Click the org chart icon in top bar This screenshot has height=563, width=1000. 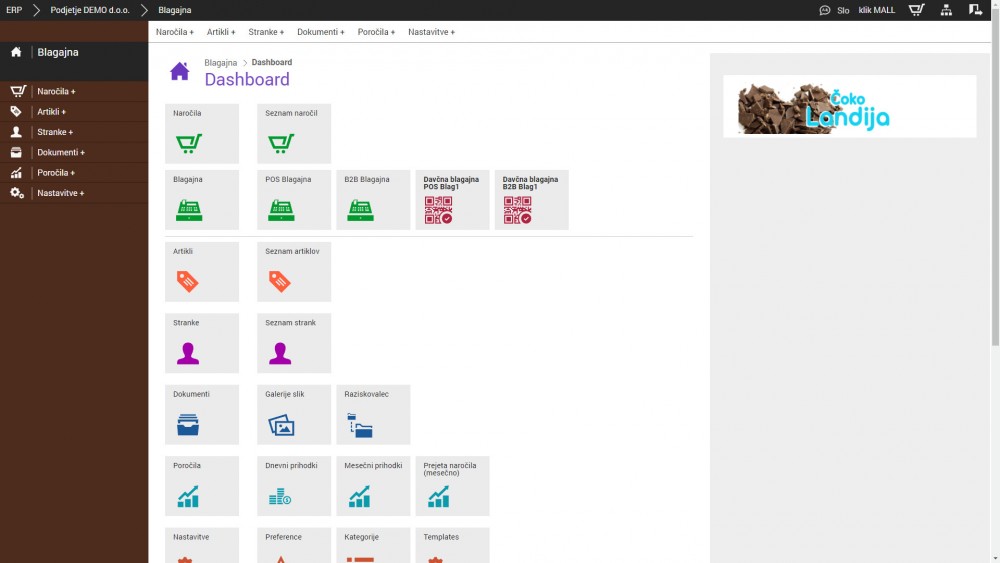pyautogui.click(x=946, y=10)
